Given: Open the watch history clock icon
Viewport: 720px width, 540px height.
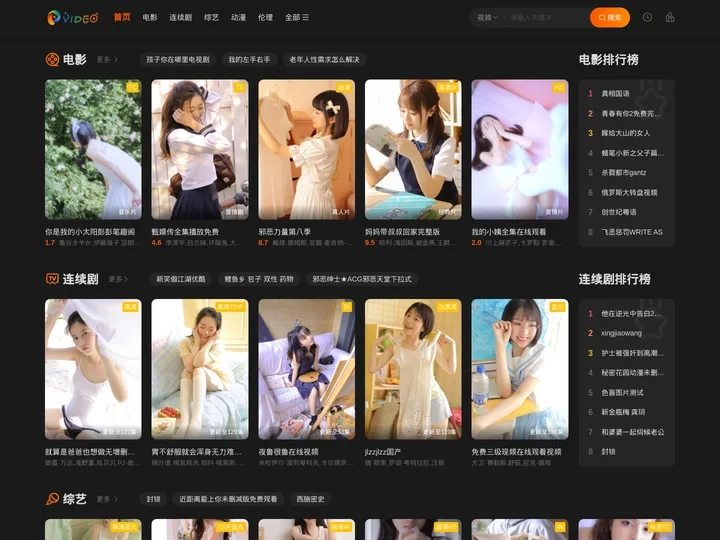Looking at the screenshot, I should [x=647, y=17].
